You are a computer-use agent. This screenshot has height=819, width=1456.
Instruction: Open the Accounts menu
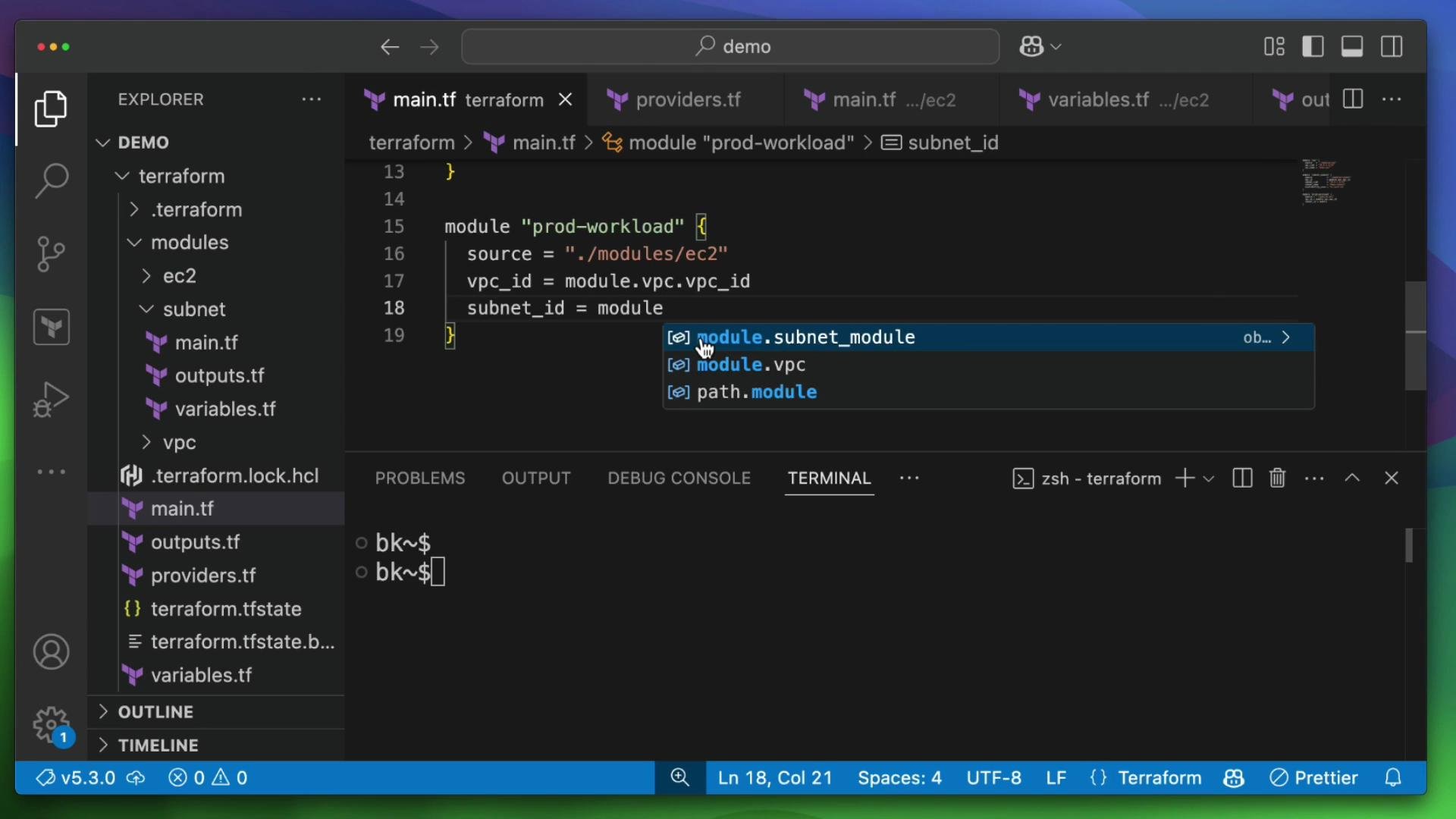tap(51, 652)
